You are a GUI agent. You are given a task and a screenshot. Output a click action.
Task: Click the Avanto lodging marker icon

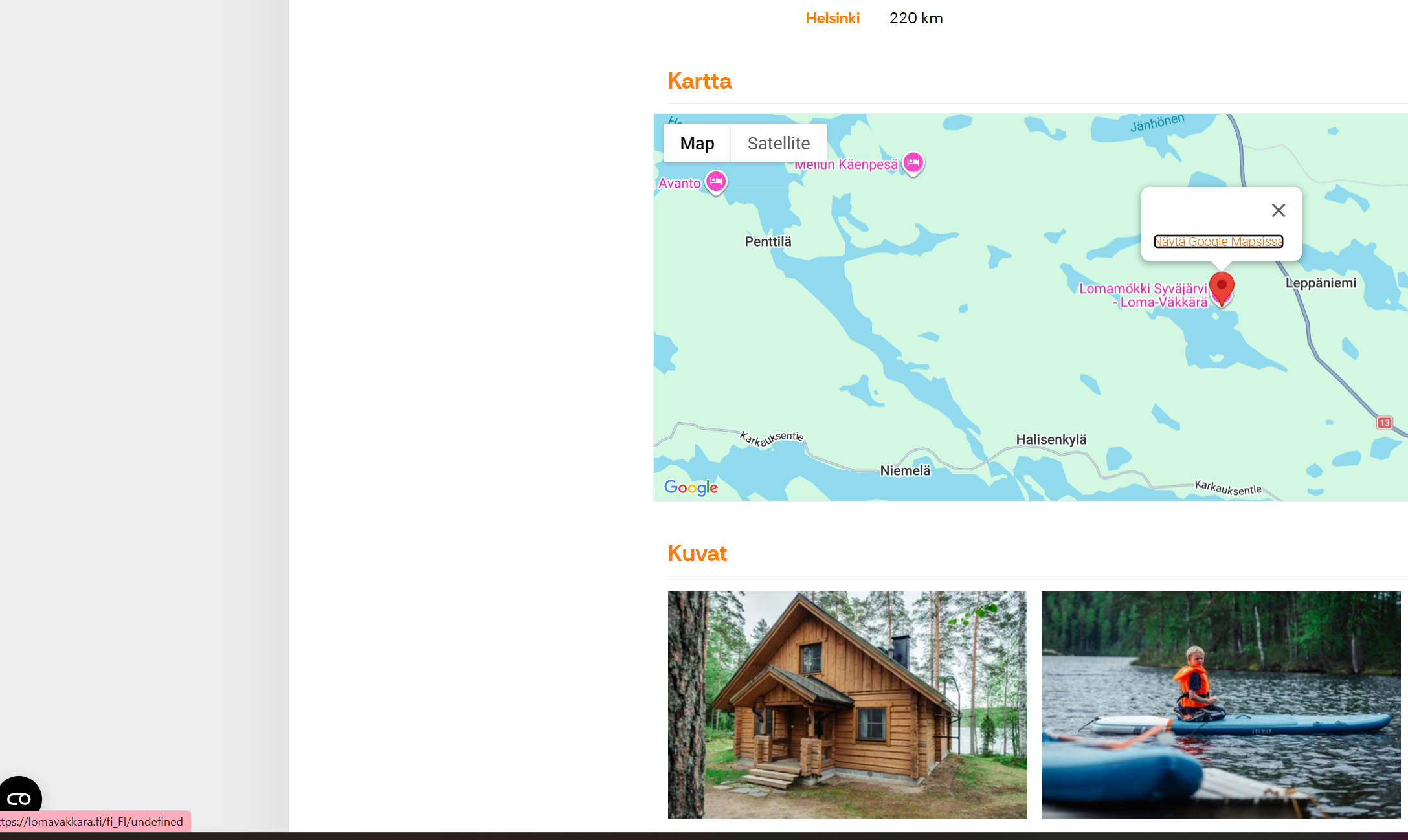coord(716,182)
